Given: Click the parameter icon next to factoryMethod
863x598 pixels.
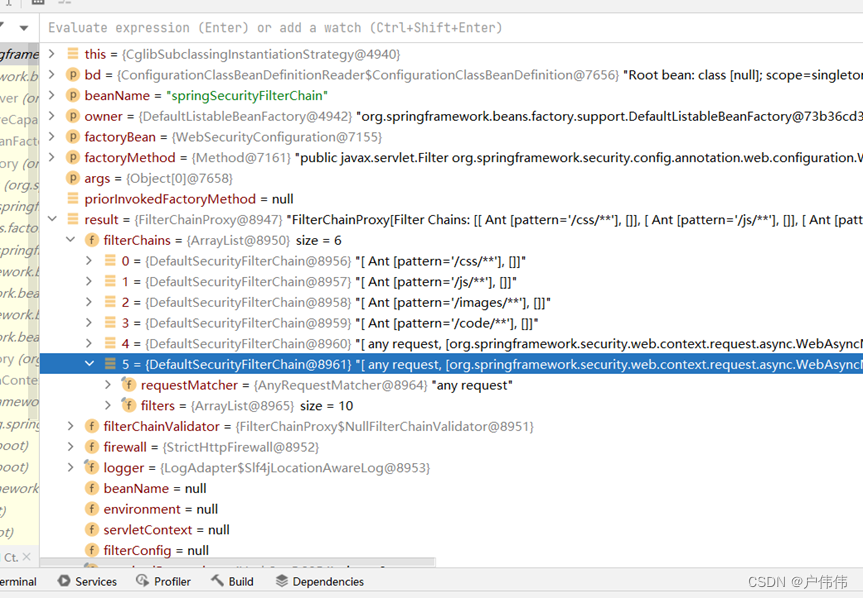Looking at the screenshot, I should [73, 157].
